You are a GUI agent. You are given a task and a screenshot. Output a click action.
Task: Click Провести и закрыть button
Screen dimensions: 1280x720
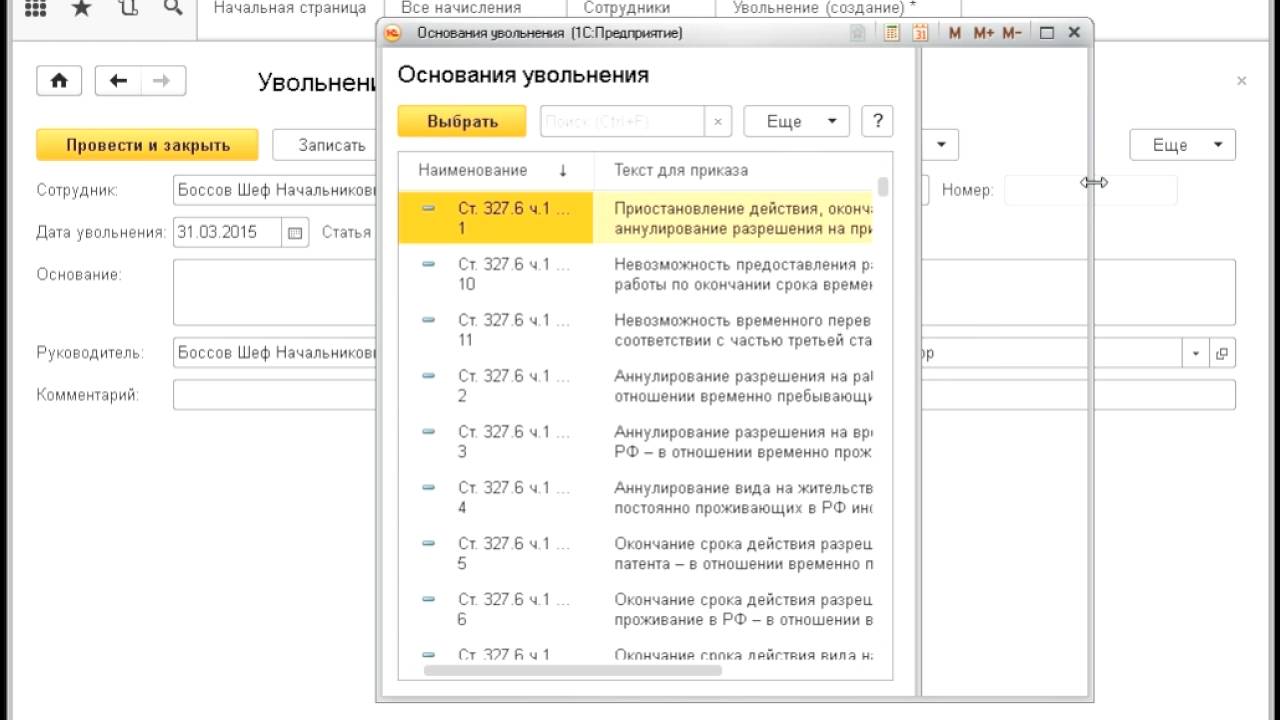point(148,145)
